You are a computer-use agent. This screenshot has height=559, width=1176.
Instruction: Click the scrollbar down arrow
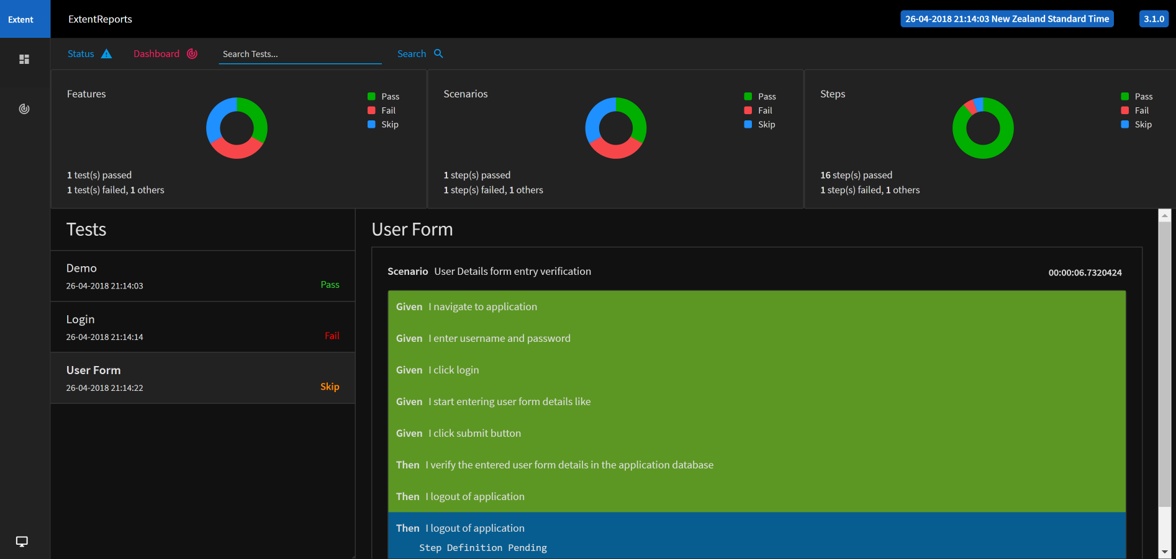1164,551
